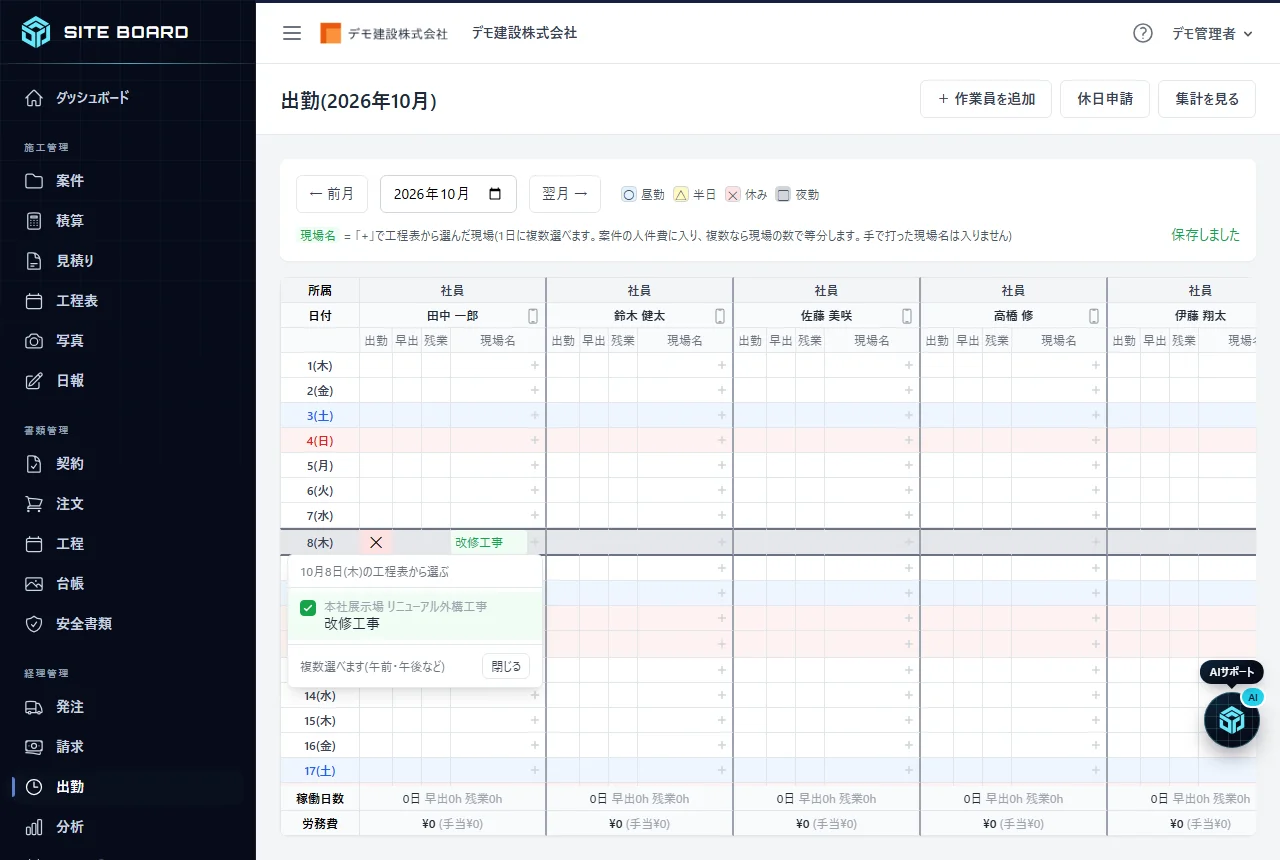1280x860 pixels.
Task: Click the X absence mark on 8(木)
Action: coord(376,542)
